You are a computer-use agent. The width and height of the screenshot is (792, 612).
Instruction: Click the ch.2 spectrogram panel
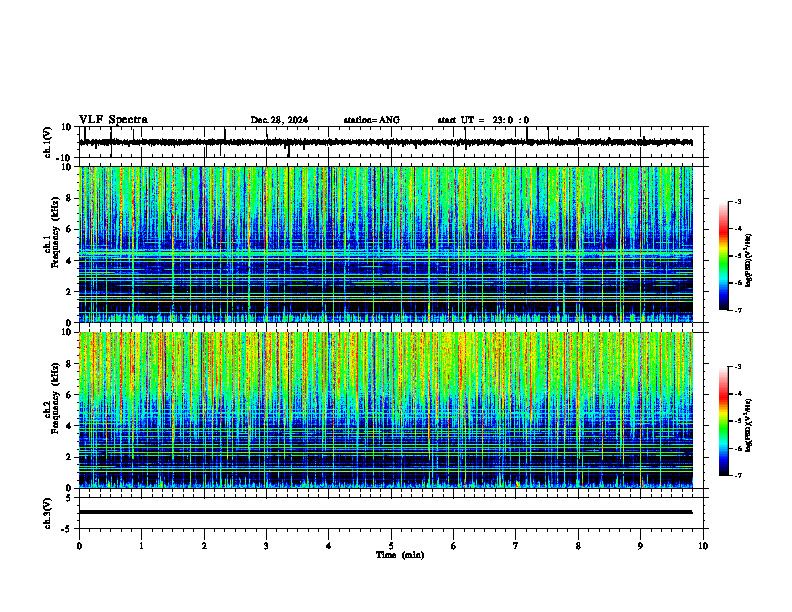[x=386, y=410]
